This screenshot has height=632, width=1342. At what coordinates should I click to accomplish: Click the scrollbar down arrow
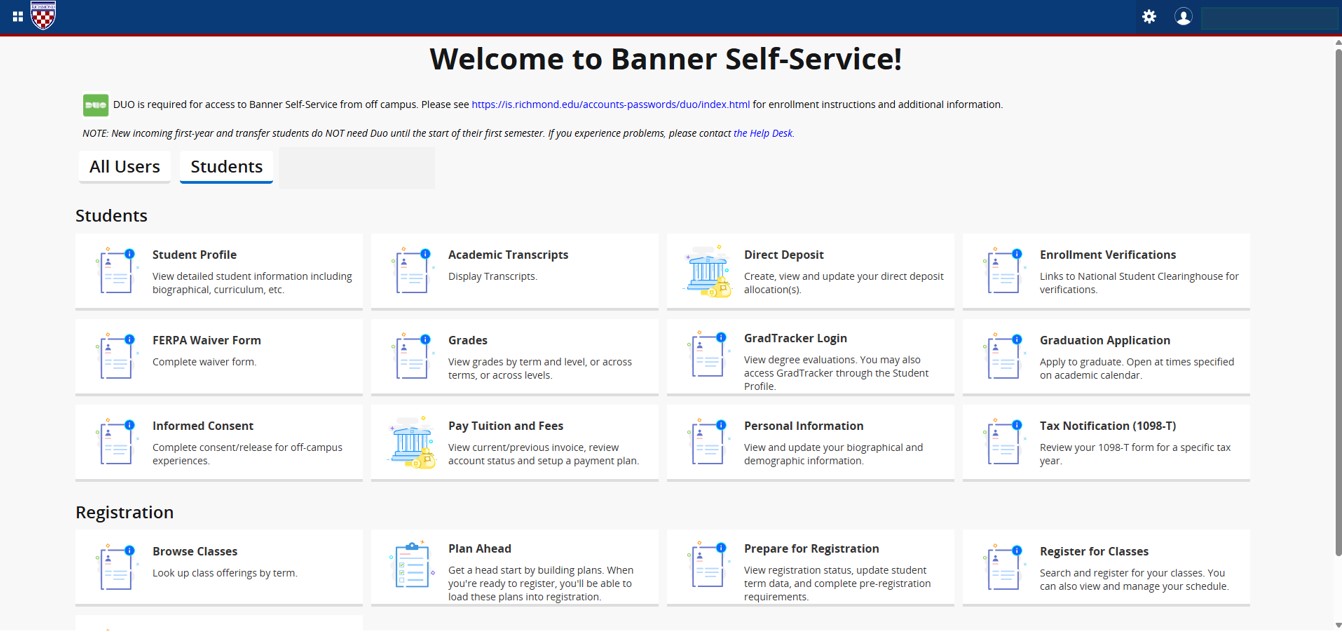(1338, 625)
